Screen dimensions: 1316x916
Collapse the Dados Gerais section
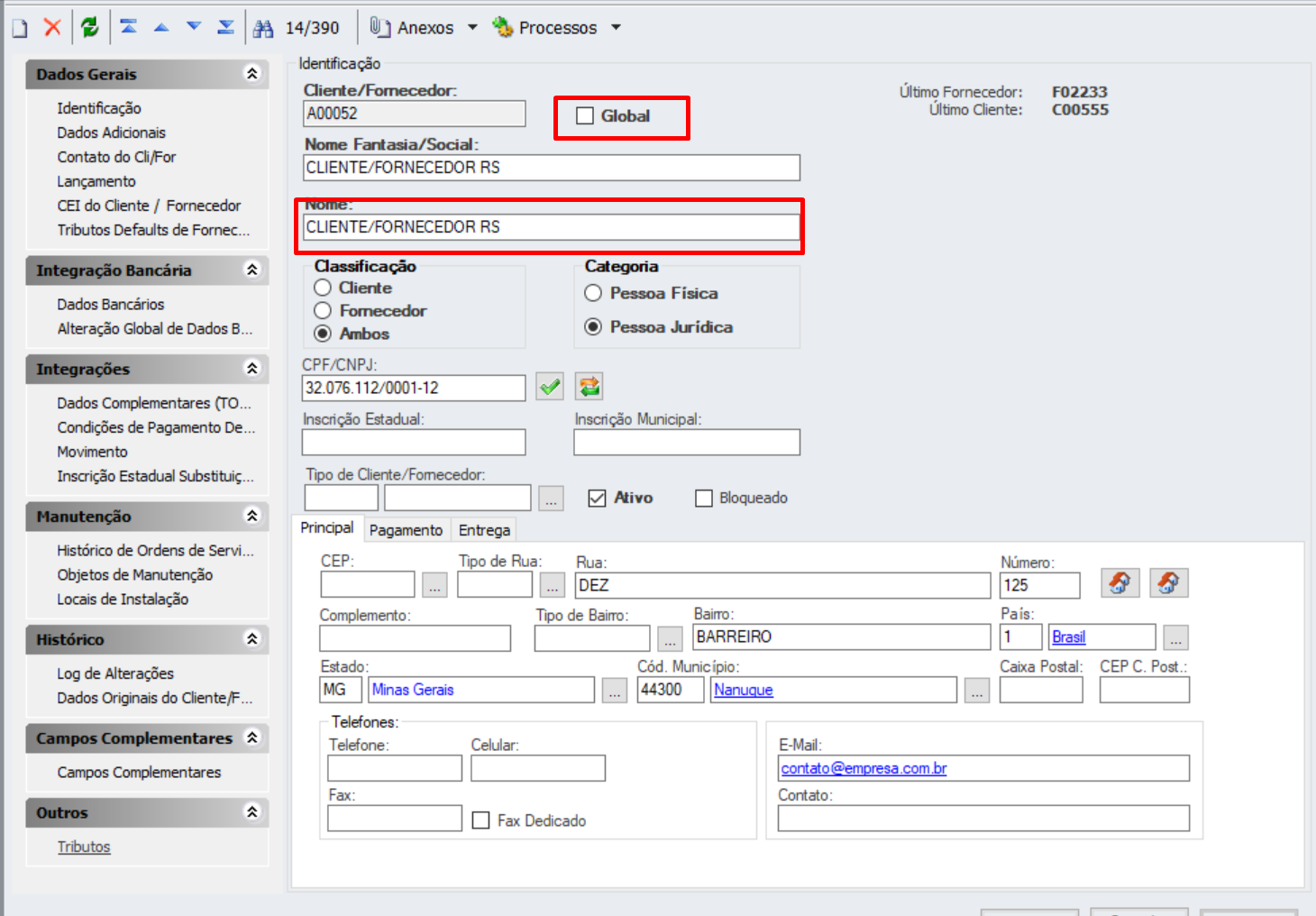coord(252,73)
